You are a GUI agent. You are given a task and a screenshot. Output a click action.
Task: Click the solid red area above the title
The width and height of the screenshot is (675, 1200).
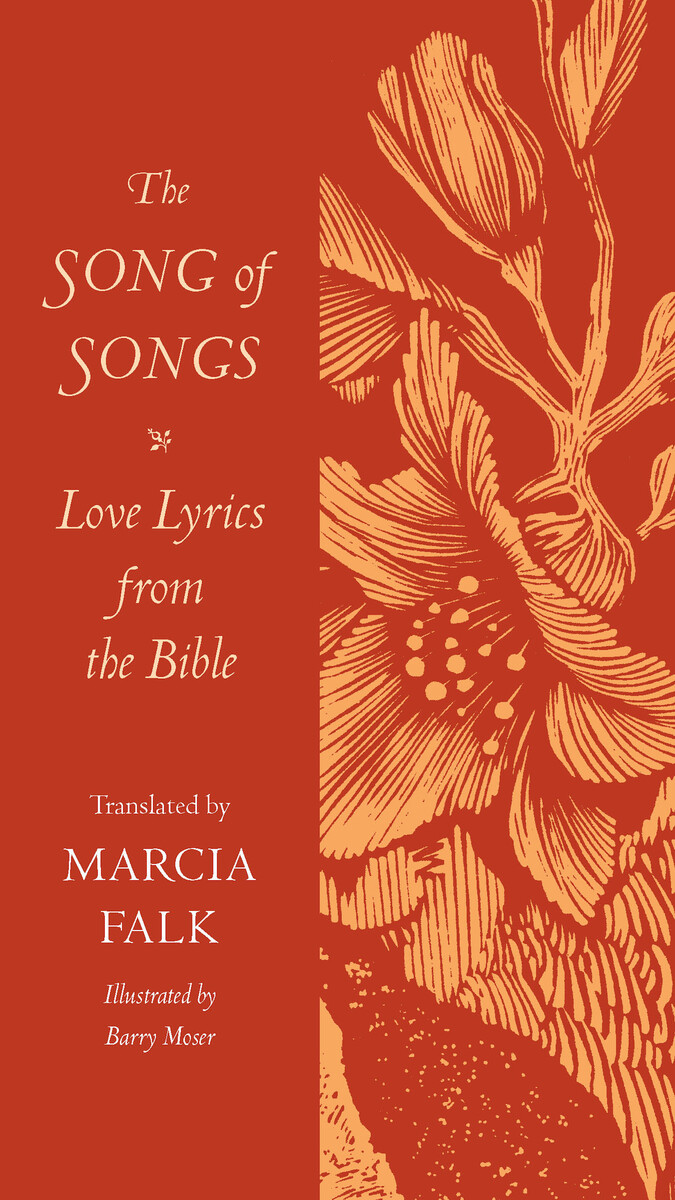pyautogui.click(x=160, y=80)
